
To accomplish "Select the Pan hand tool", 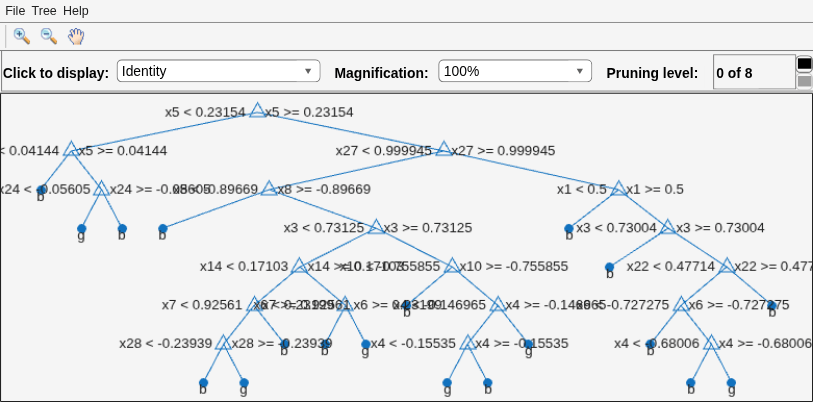I will click(x=76, y=36).
